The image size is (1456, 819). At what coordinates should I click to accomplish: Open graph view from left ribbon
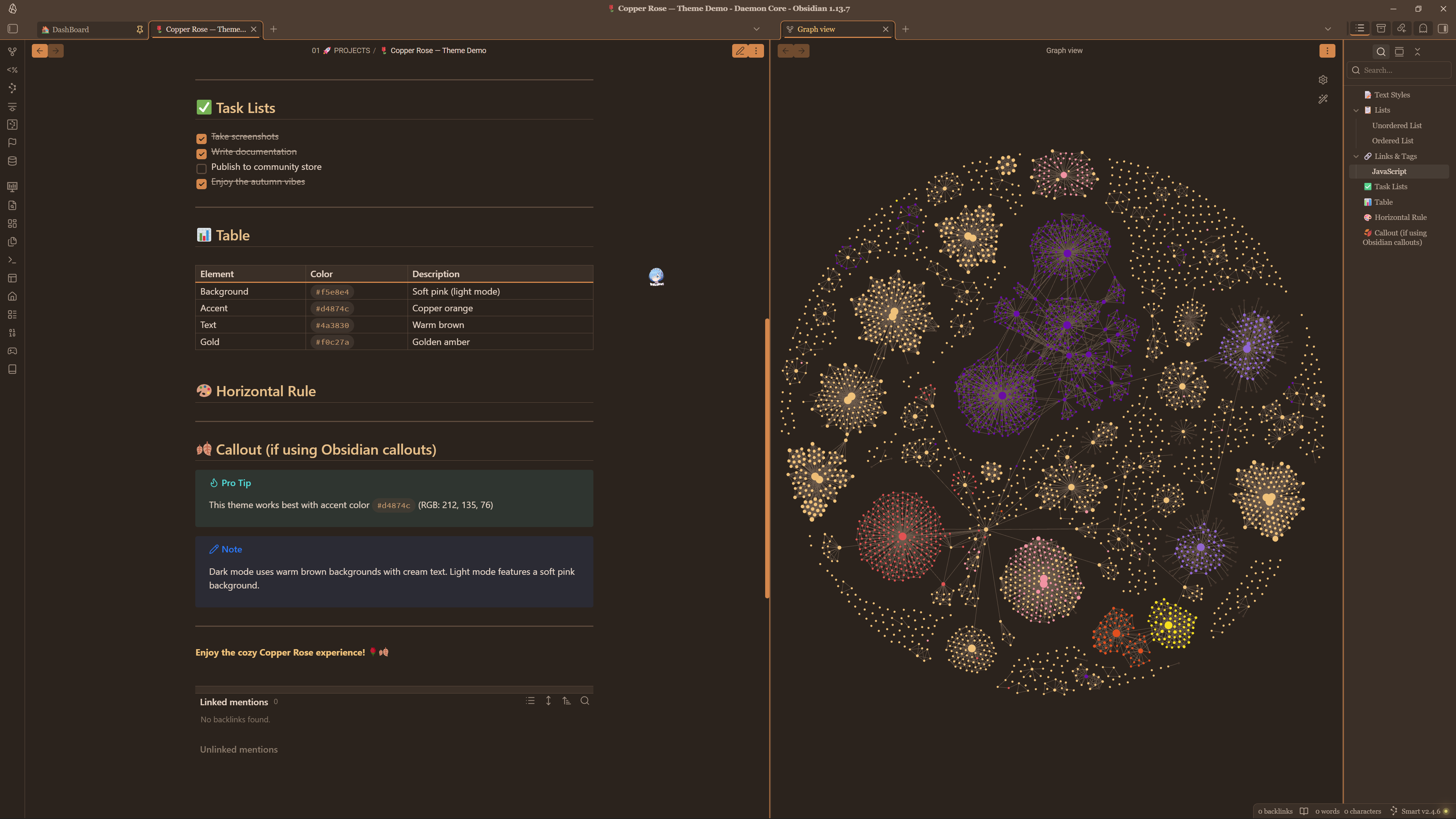click(13, 52)
